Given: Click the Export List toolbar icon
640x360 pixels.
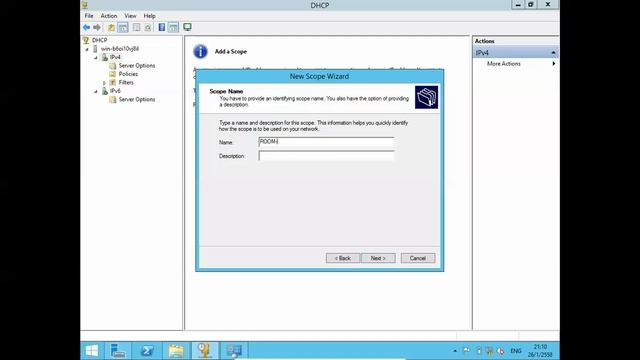Looking at the screenshot, I should (136, 27).
